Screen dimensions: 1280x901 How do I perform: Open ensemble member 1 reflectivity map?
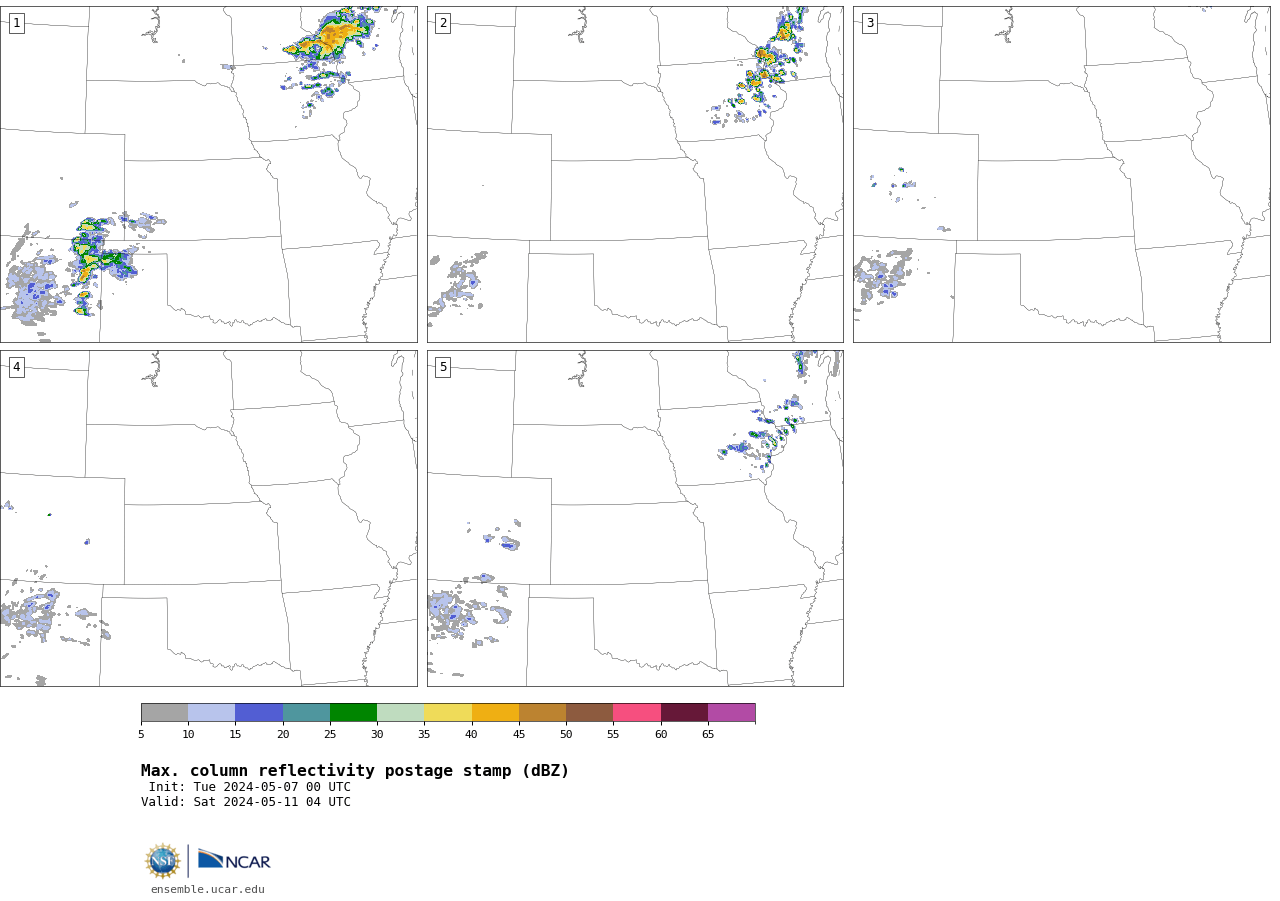coord(209,174)
